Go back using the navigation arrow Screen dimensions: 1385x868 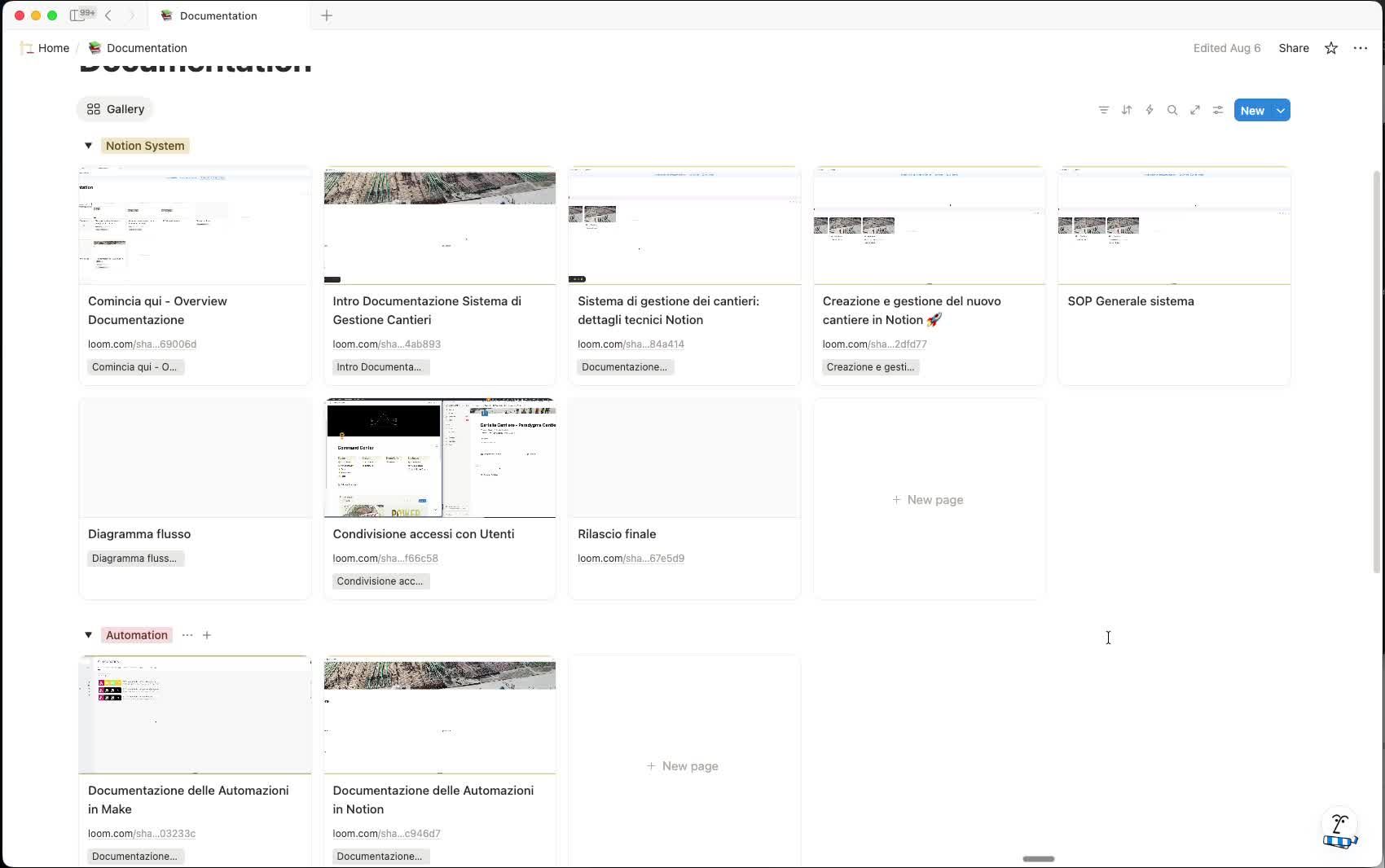[x=109, y=15]
